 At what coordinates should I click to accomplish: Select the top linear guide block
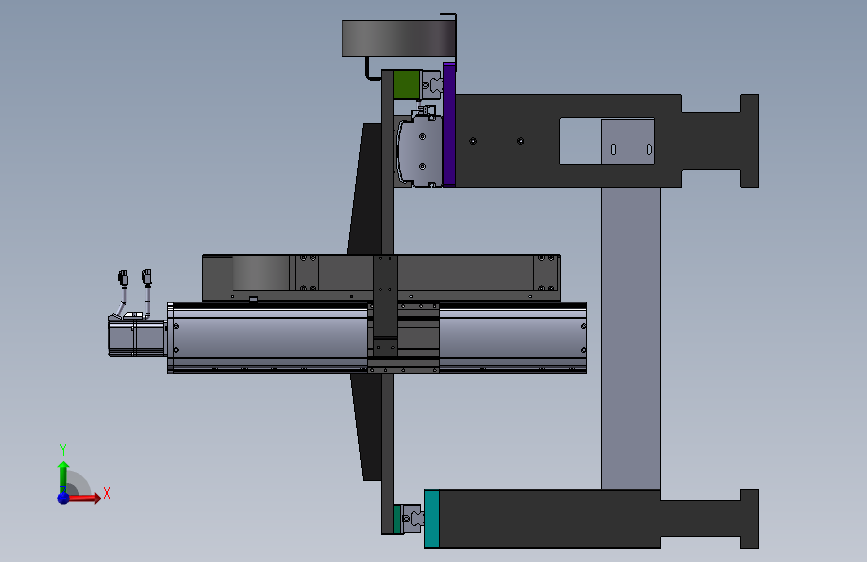(x=432, y=85)
